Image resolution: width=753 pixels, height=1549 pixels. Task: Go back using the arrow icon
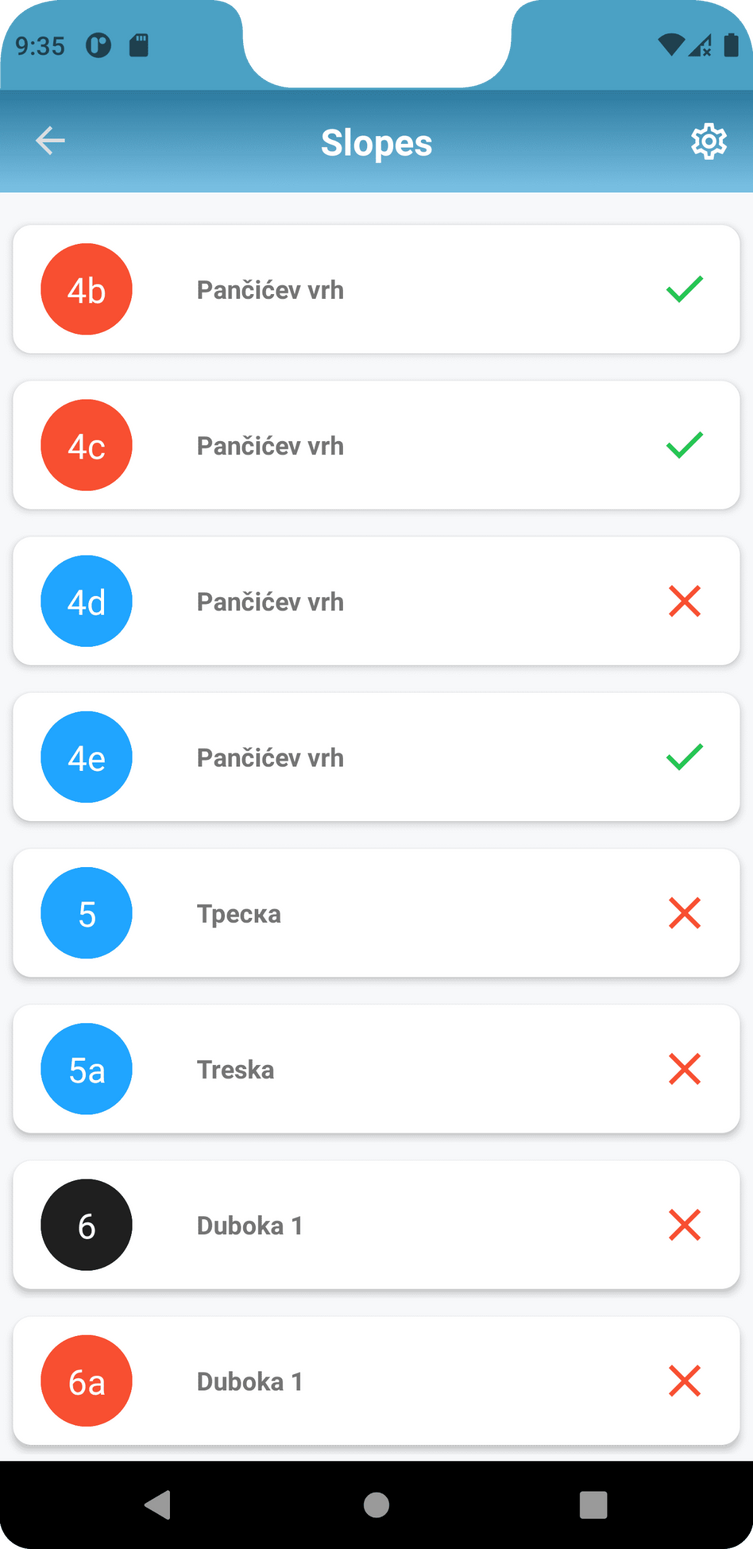click(50, 141)
